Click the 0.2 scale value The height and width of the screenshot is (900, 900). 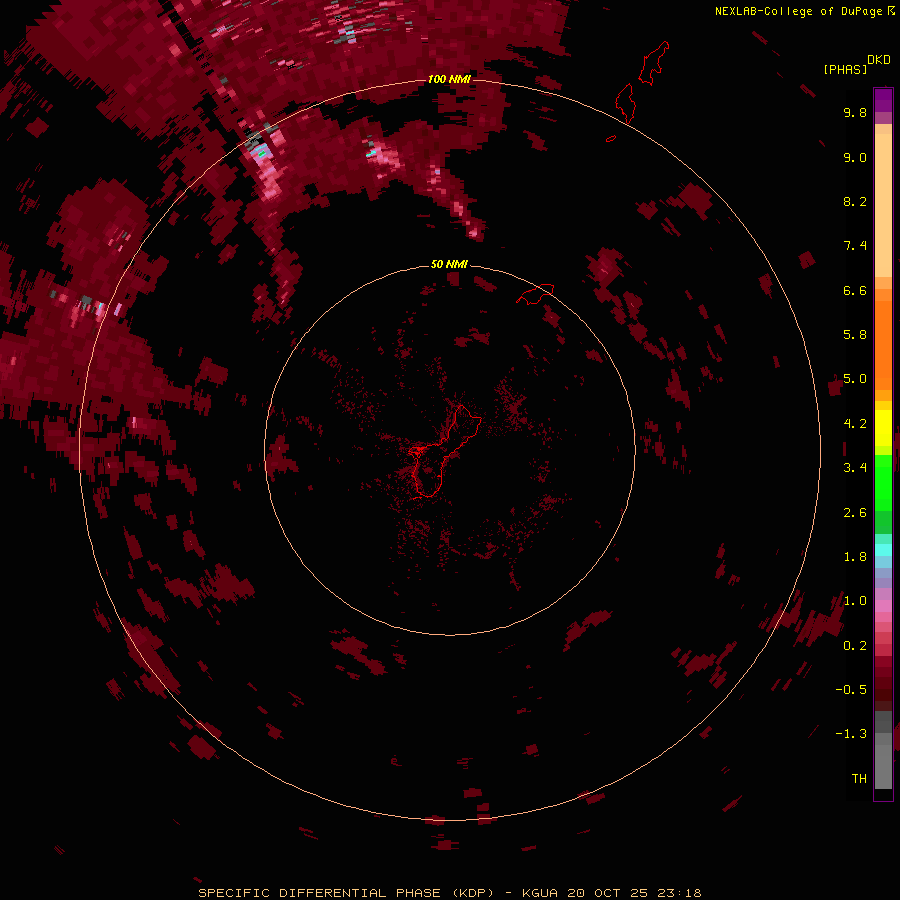[x=855, y=646]
